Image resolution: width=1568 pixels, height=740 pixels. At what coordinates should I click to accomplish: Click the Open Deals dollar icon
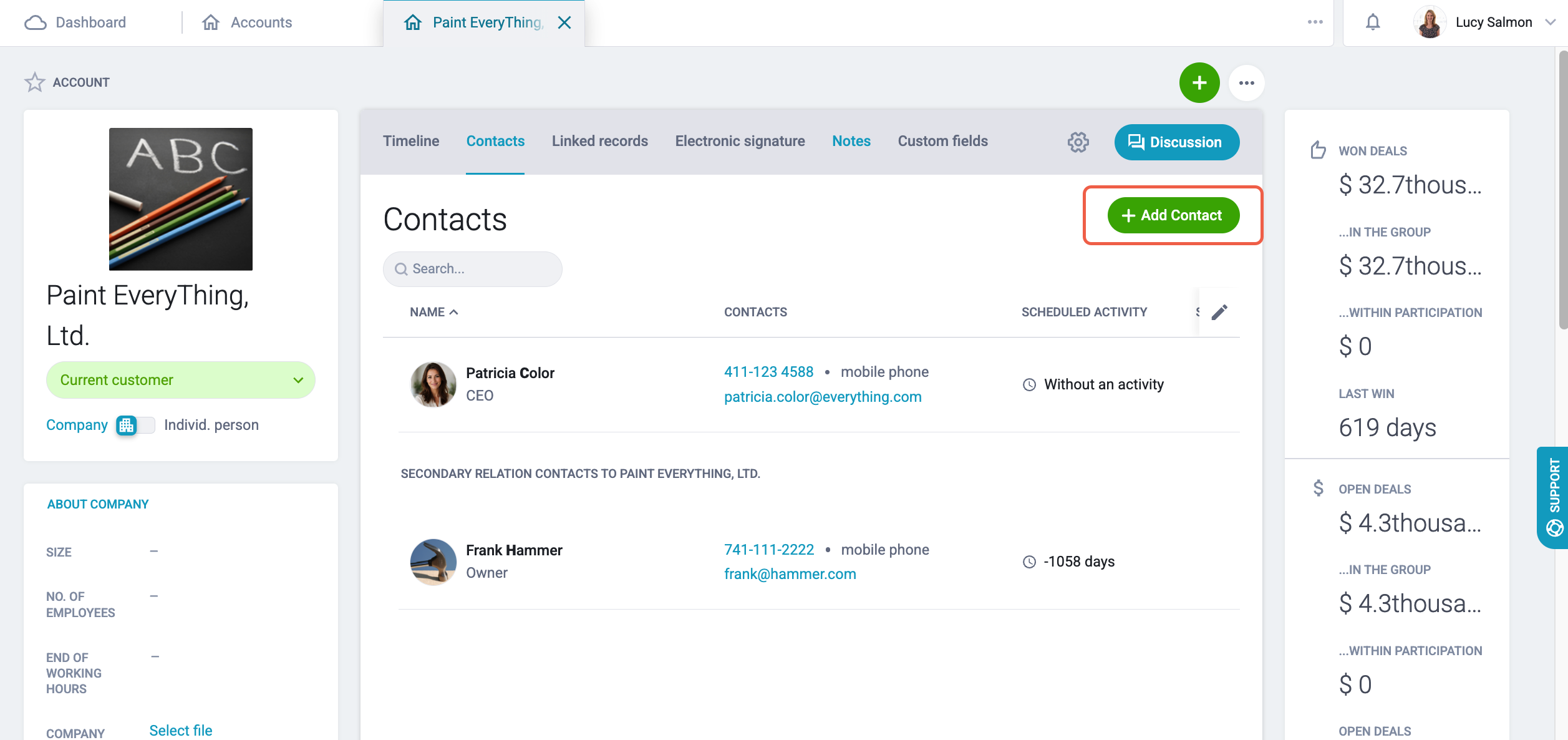coord(1318,488)
